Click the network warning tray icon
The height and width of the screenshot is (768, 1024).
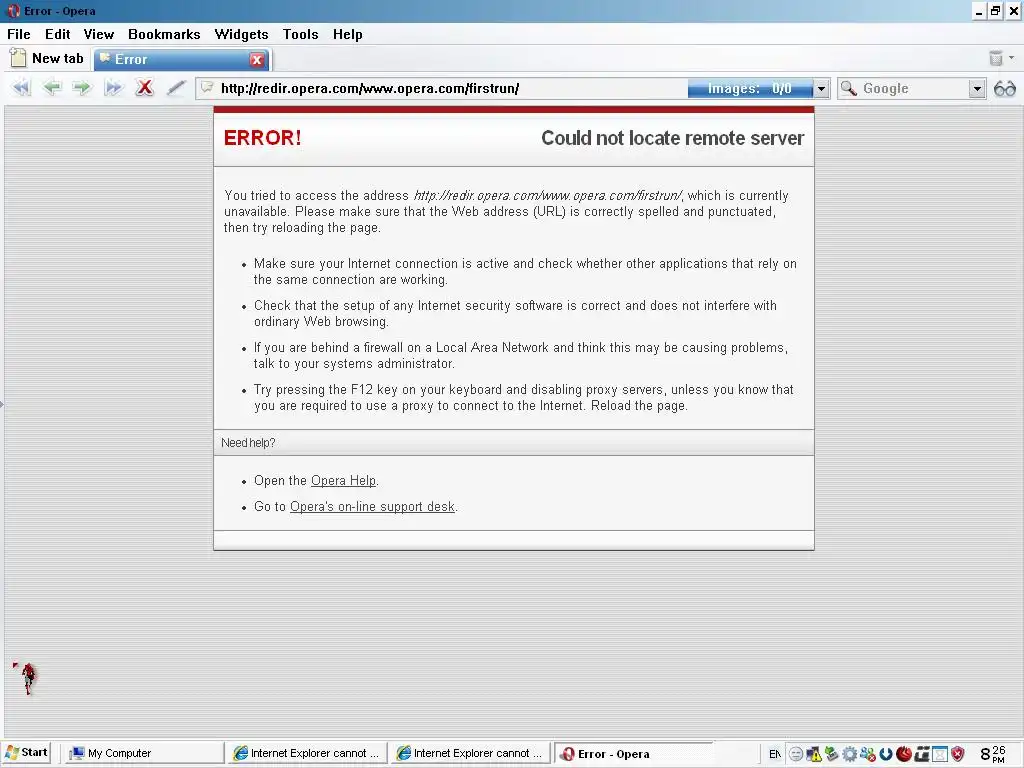[814, 754]
